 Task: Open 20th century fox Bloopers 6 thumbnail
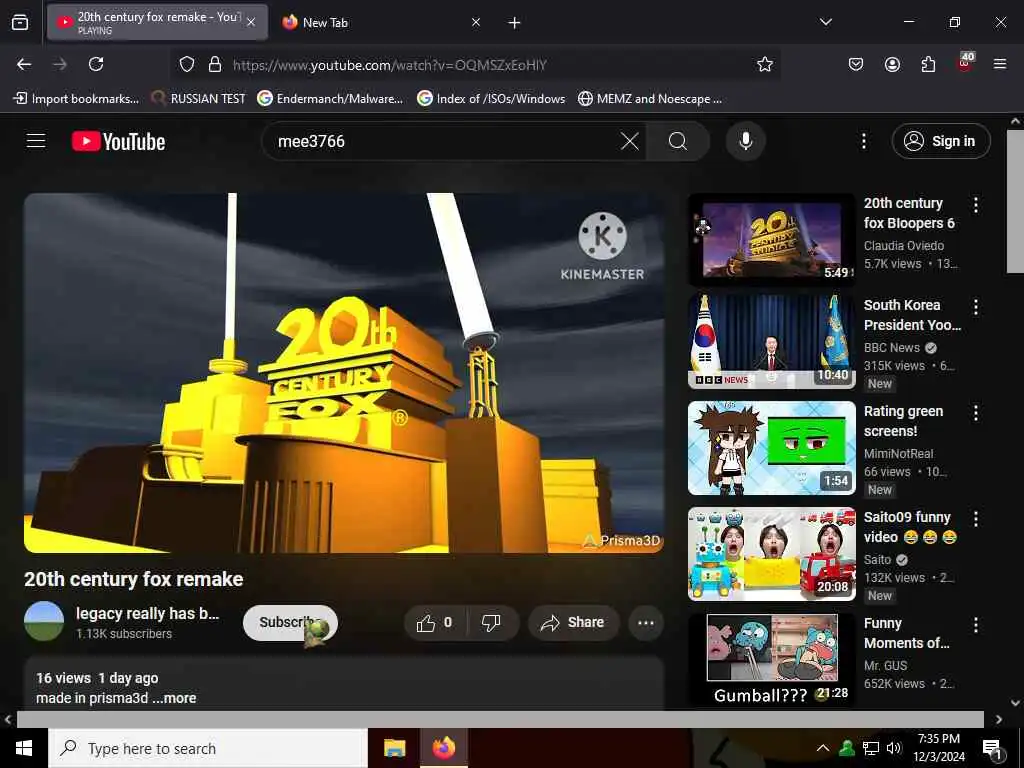point(771,240)
